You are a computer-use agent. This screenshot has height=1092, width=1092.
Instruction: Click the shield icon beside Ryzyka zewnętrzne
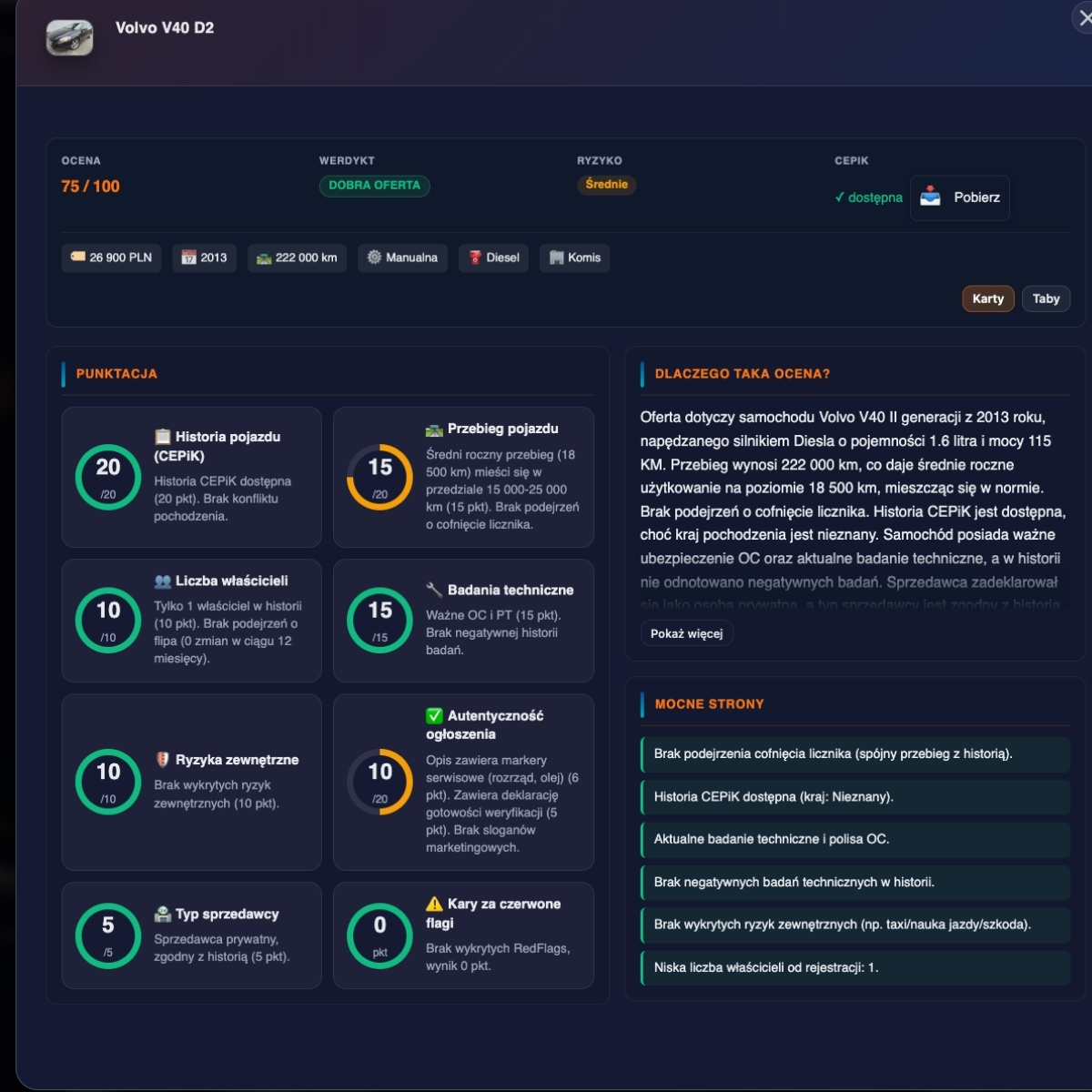pyautogui.click(x=163, y=760)
